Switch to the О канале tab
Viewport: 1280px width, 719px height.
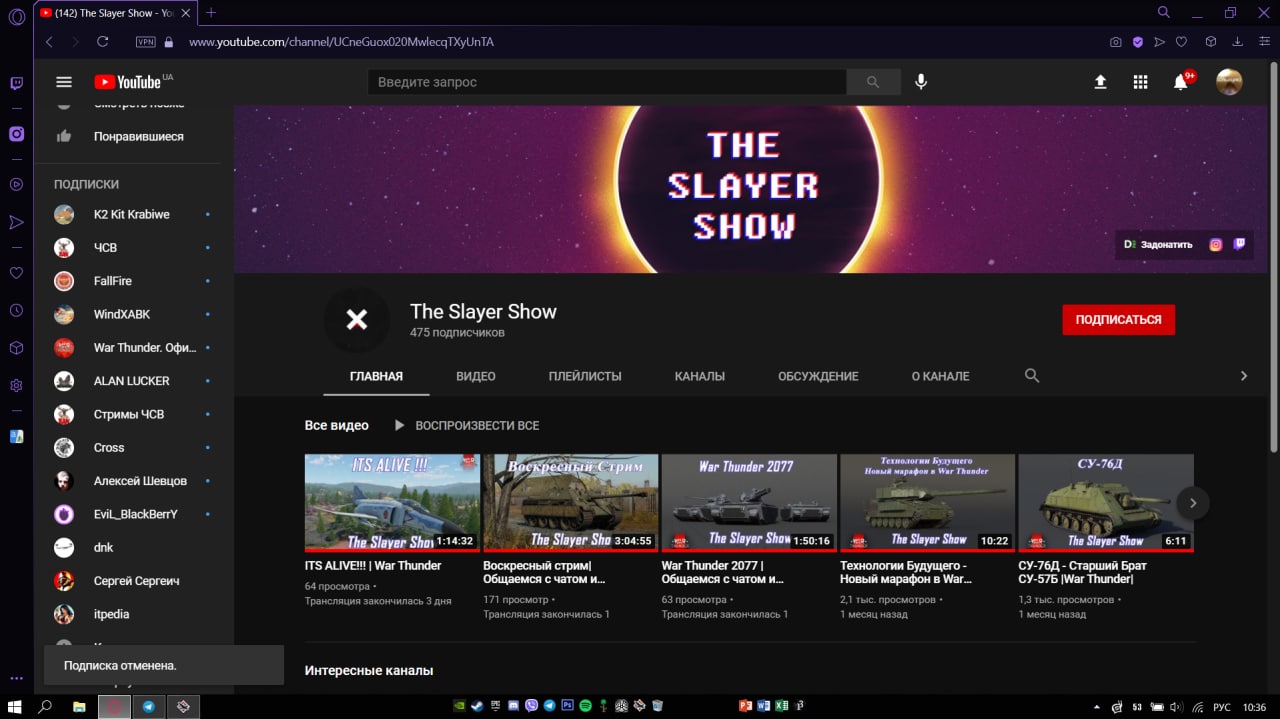coord(940,376)
